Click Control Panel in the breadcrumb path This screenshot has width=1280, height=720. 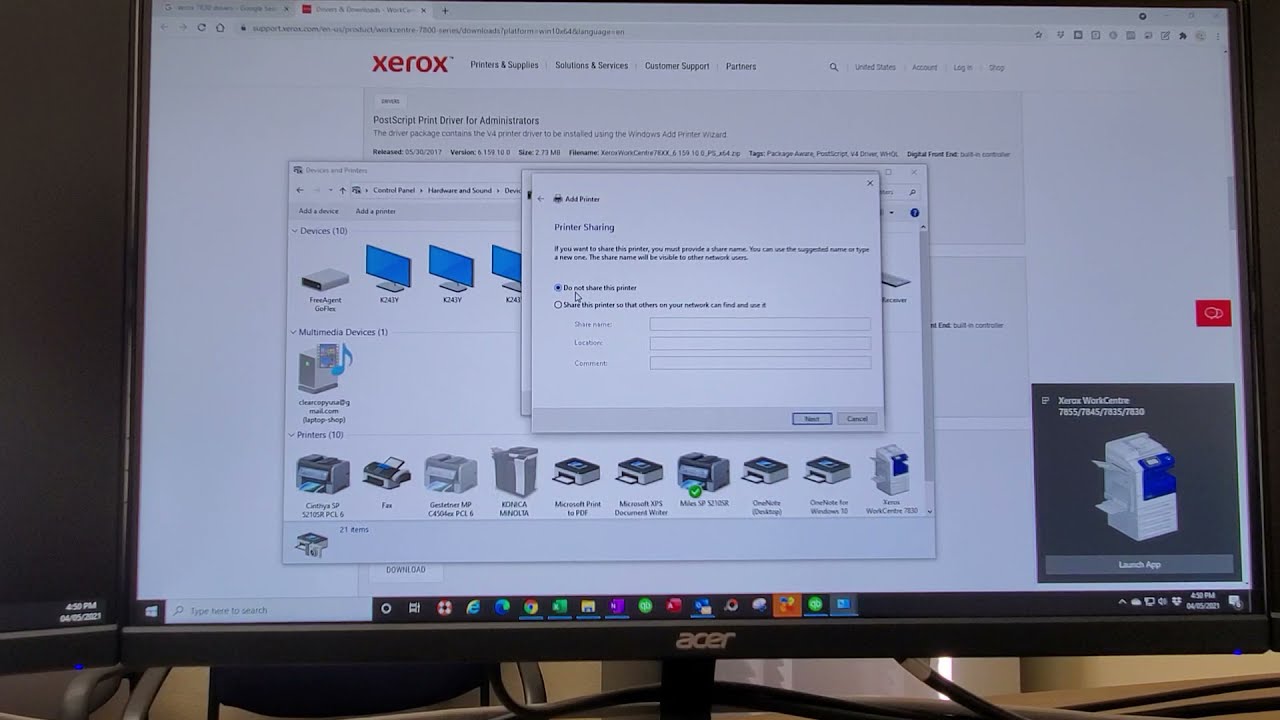tap(394, 190)
